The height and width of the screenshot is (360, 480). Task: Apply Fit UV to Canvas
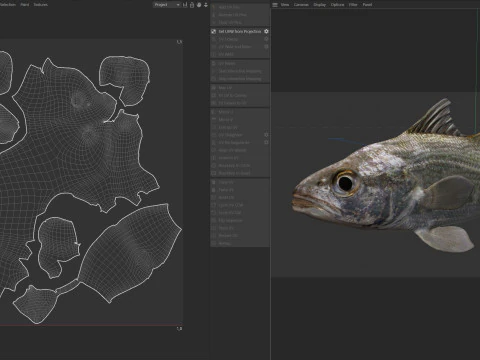click(240, 95)
